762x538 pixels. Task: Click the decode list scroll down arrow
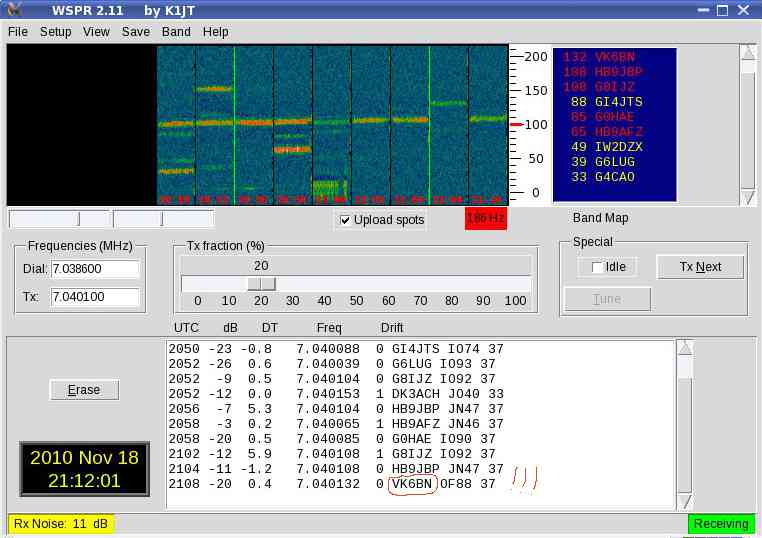point(685,501)
